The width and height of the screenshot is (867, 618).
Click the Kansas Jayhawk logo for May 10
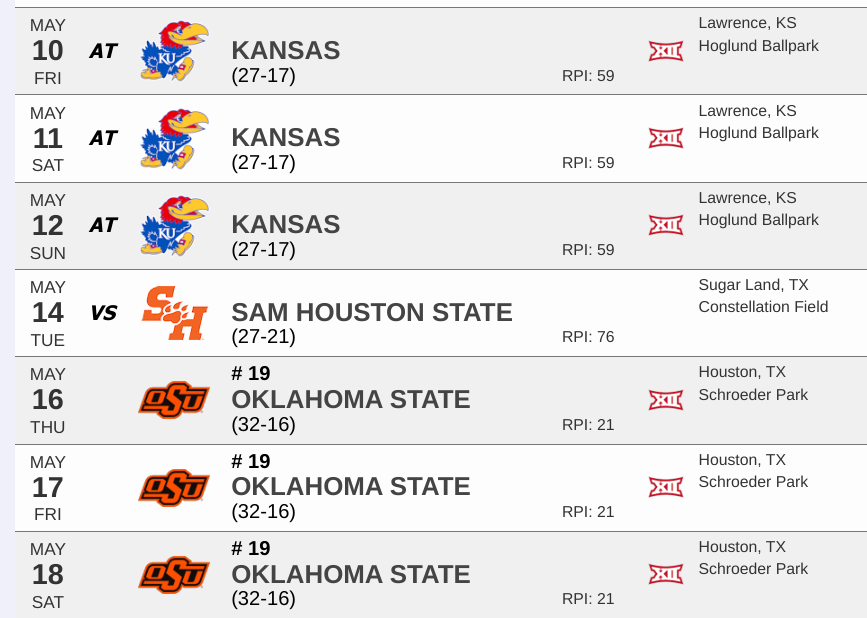[174, 51]
